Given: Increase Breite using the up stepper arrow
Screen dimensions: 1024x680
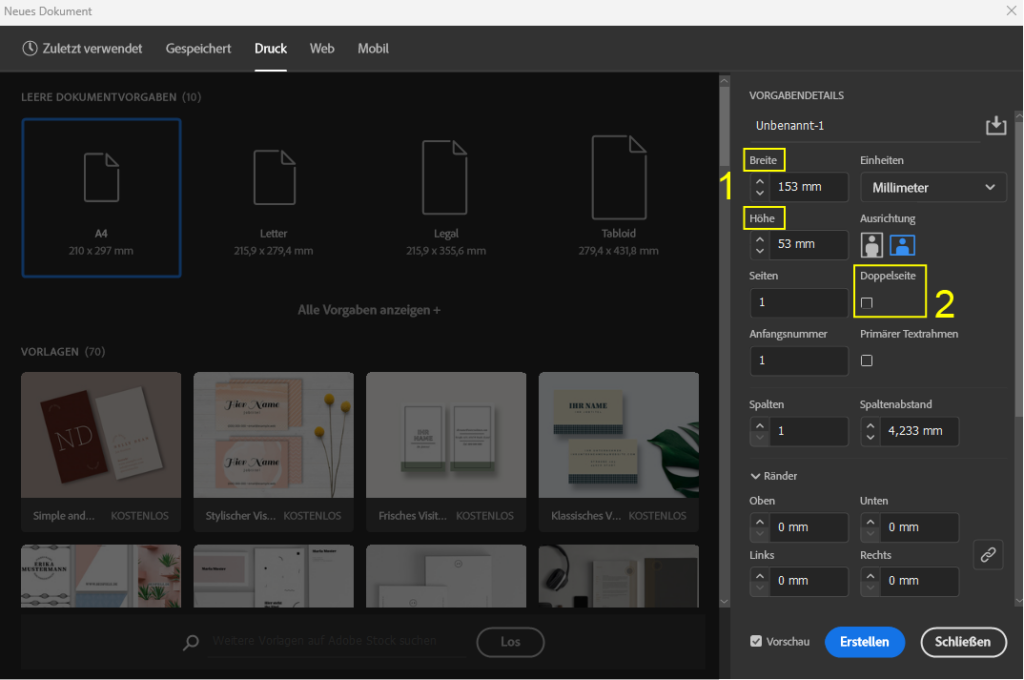Looking at the screenshot, I should tap(759, 181).
